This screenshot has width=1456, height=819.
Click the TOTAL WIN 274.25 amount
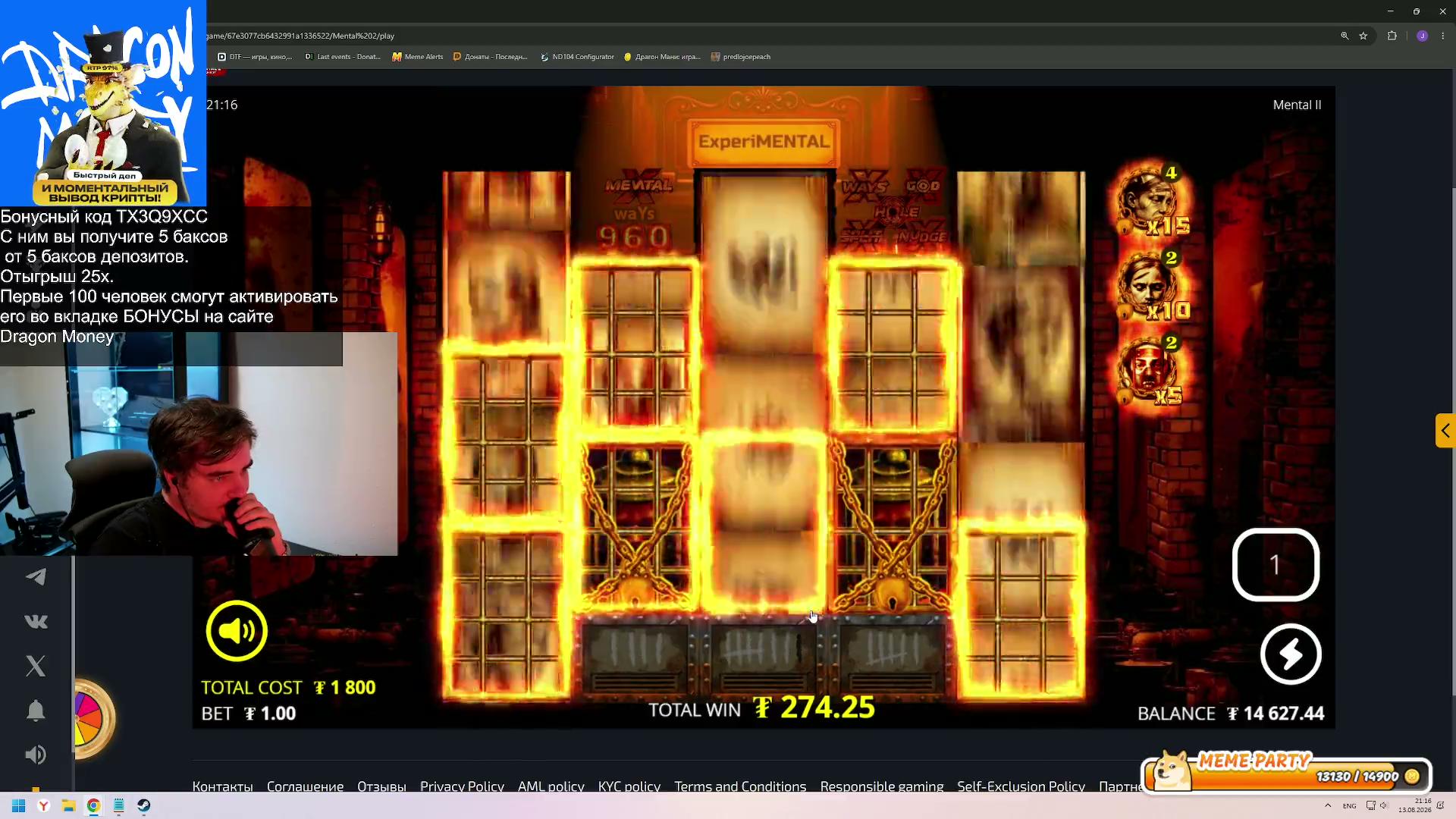tap(815, 708)
